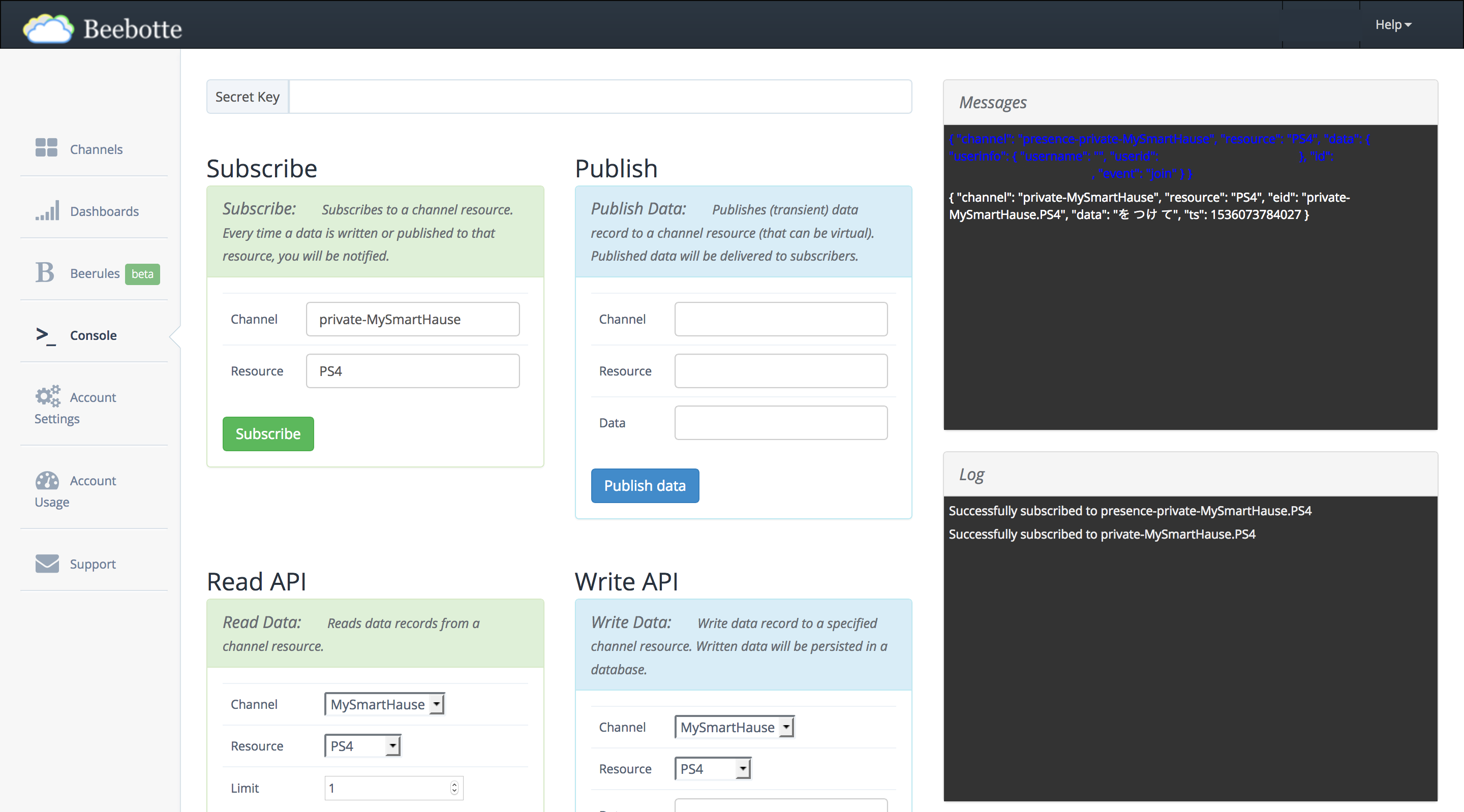Click the Beerules B icon
1464x812 pixels.
[45, 273]
